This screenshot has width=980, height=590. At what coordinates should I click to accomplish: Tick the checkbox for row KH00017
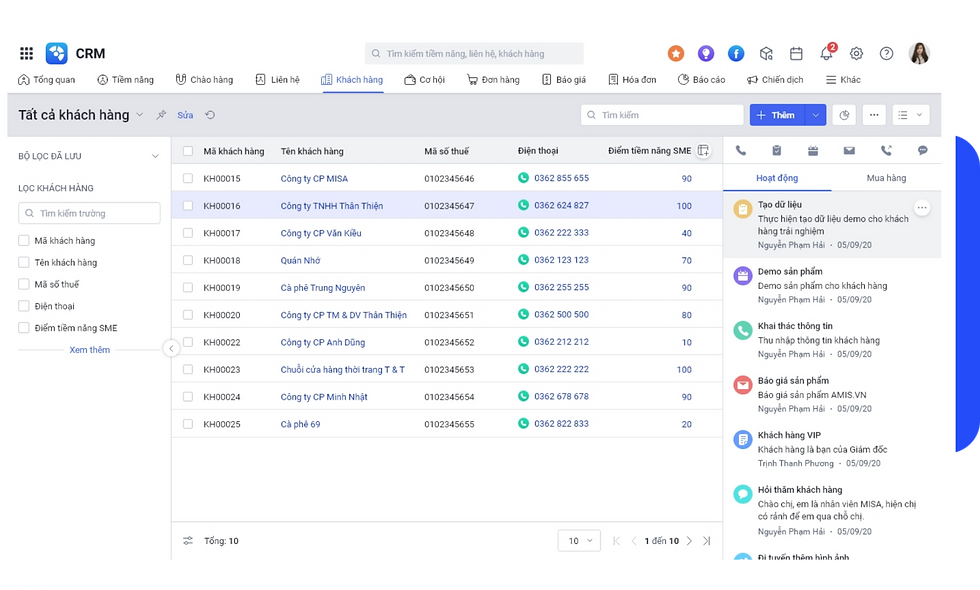point(187,233)
